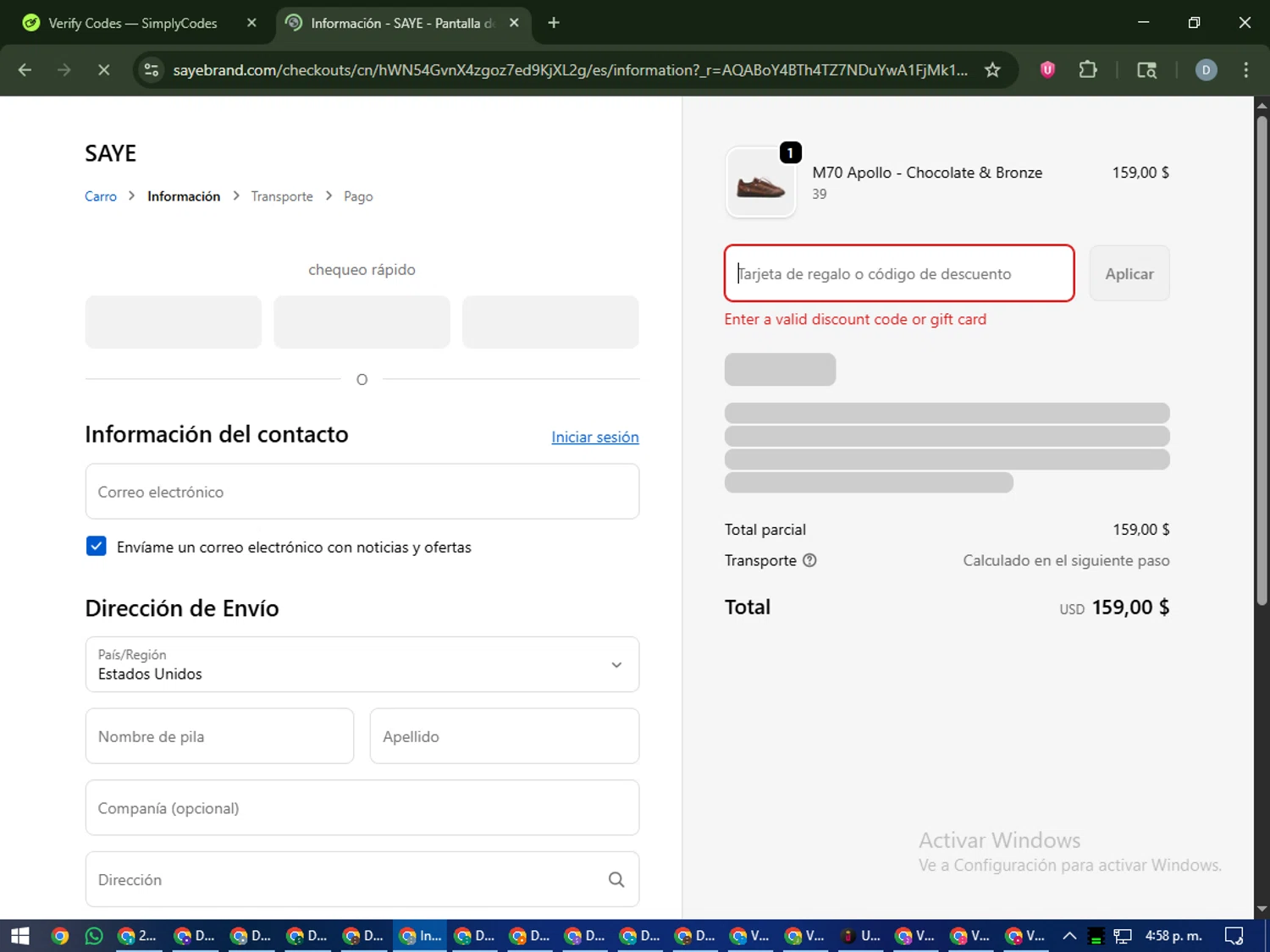Open the Extensions puzzle icon
Viewport: 1270px width, 952px height.
coord(1088,70)
